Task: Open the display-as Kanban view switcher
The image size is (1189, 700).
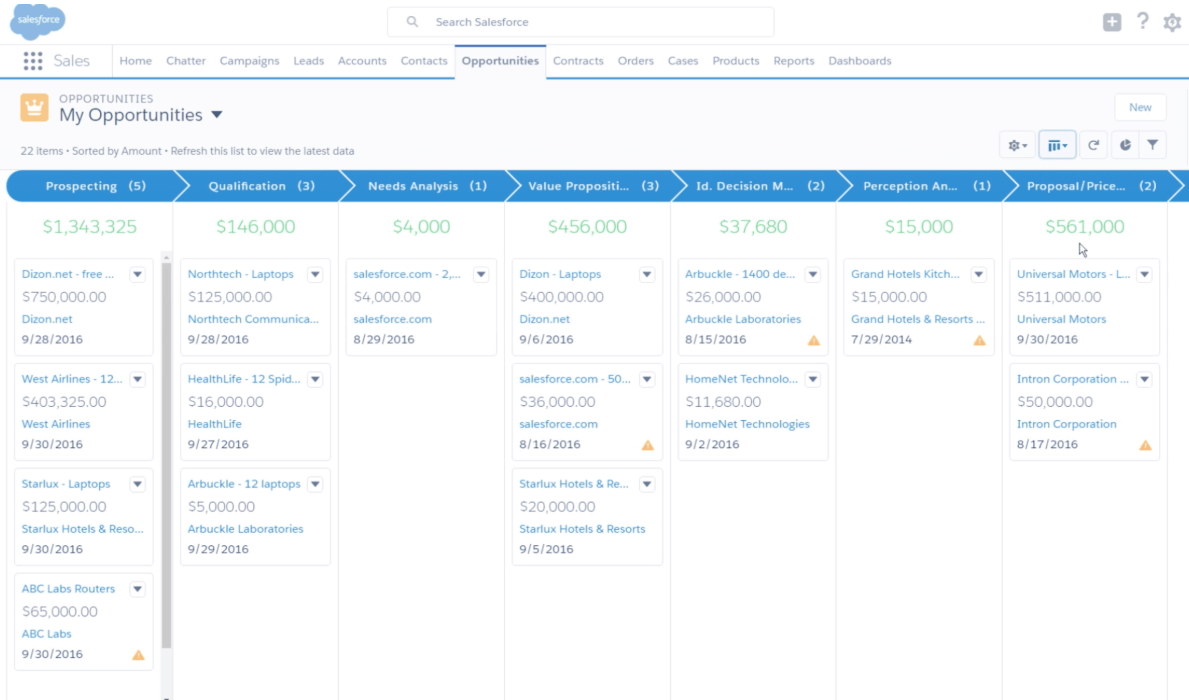Action: tap(1057, 145)
